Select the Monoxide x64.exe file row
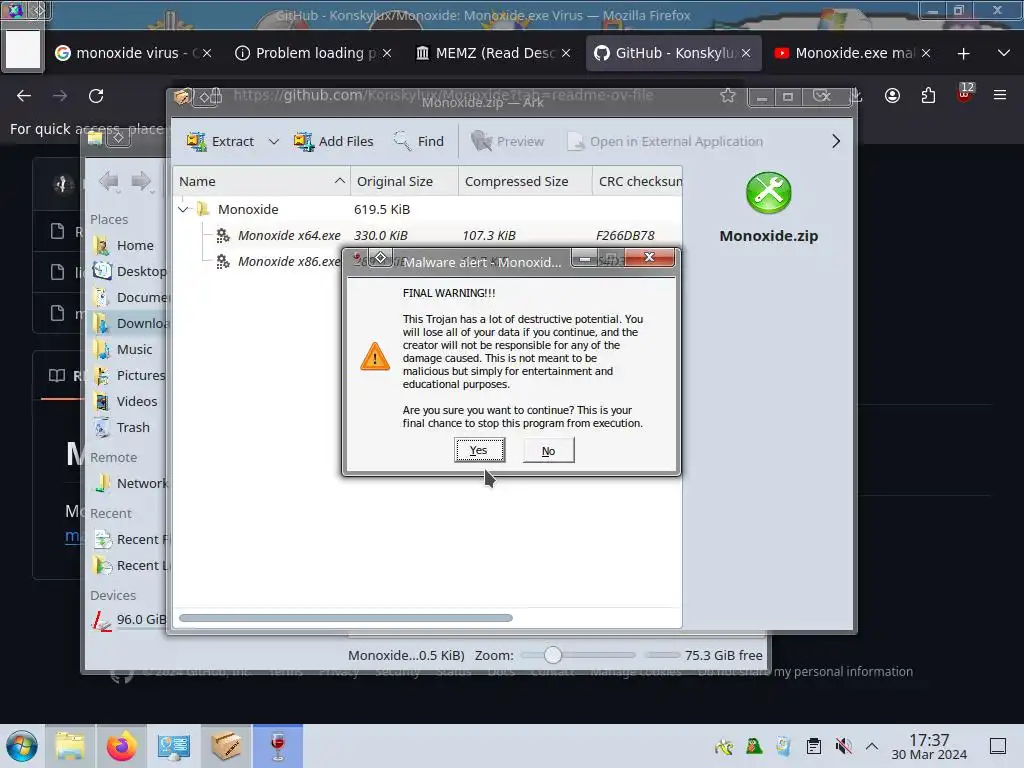Image resolution: width=1024 pixels, height=768 pixels. 428,235
